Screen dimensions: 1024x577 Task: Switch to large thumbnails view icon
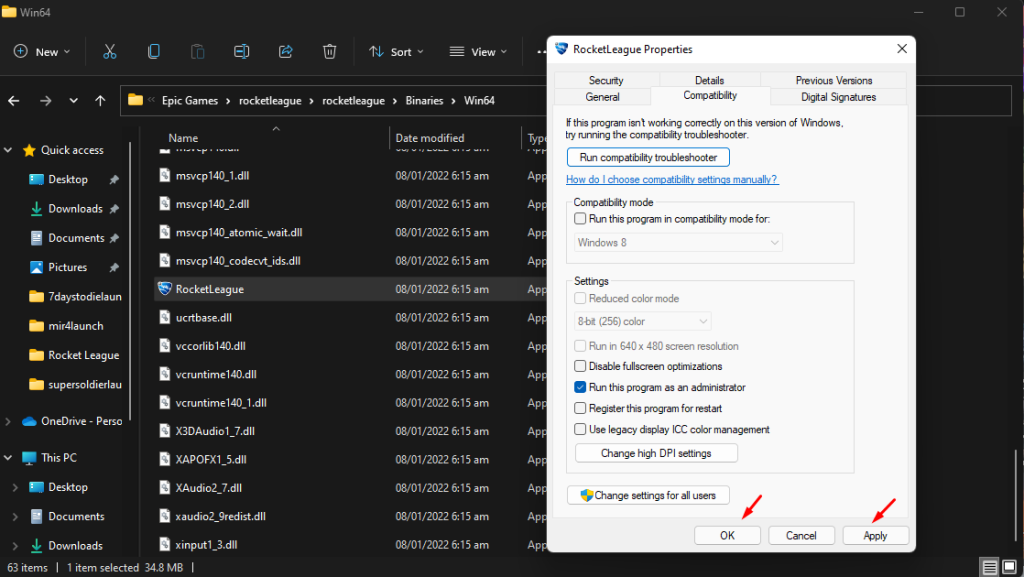[x=1010, y=567]
